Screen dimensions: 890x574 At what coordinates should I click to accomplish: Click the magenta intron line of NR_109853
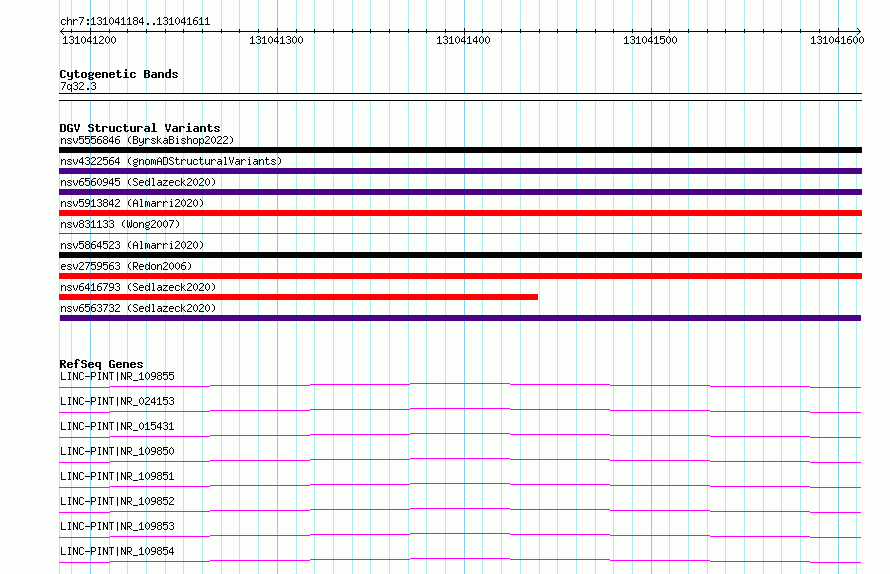click(460, 534)
